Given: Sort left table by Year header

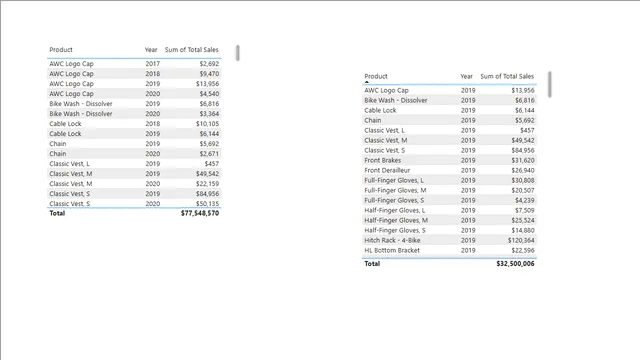Looking at the screenshot, I should (151, 50).
